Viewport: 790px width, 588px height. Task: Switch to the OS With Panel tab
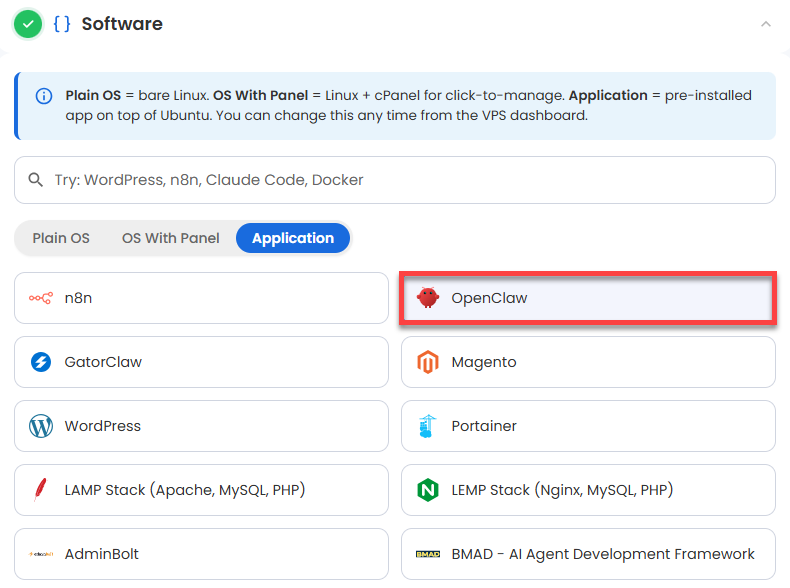click(171, 238)
